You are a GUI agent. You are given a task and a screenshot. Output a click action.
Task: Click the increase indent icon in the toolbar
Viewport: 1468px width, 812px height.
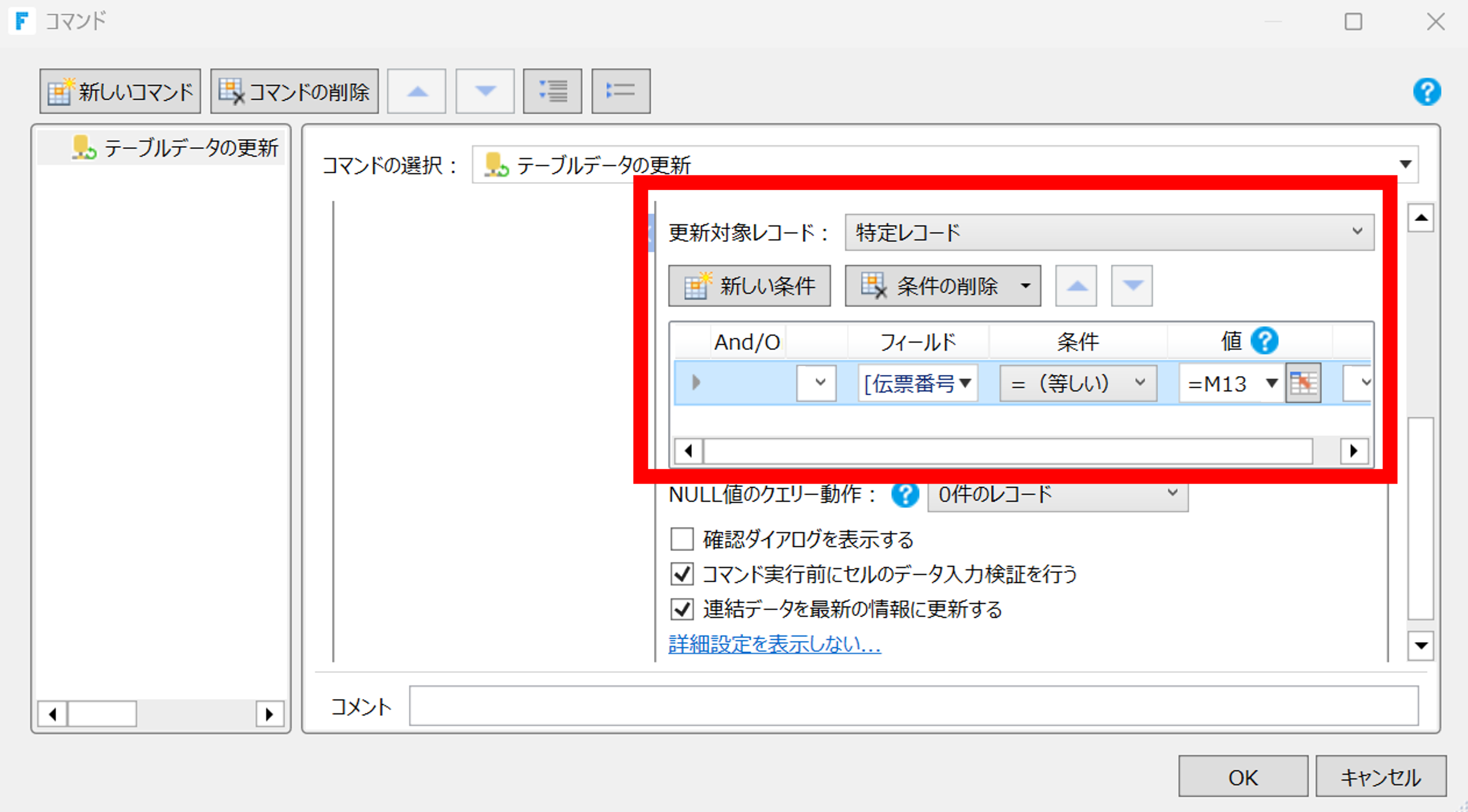point(552,91)
